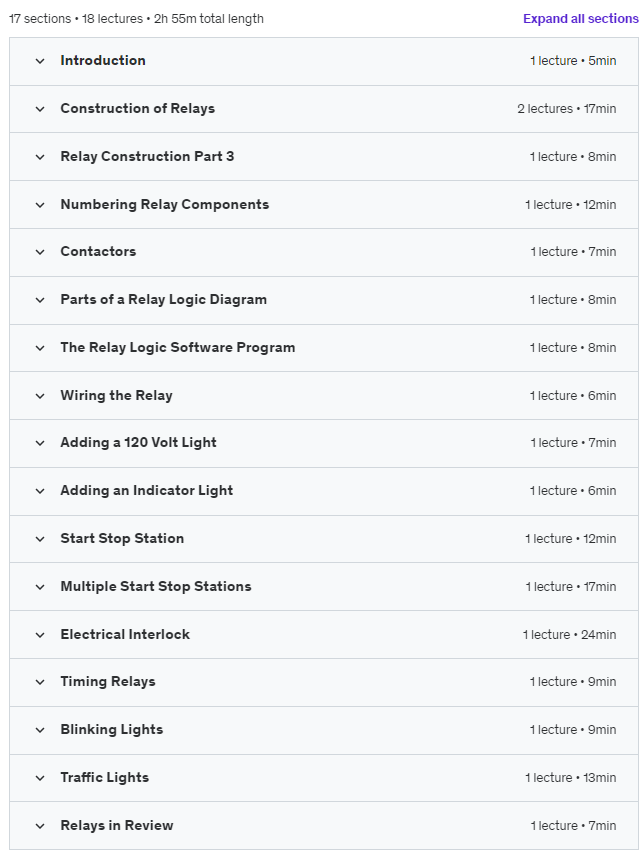Select the Adding a 120 Volt Light section
644x856 pixels.
[x=138, y=443]
